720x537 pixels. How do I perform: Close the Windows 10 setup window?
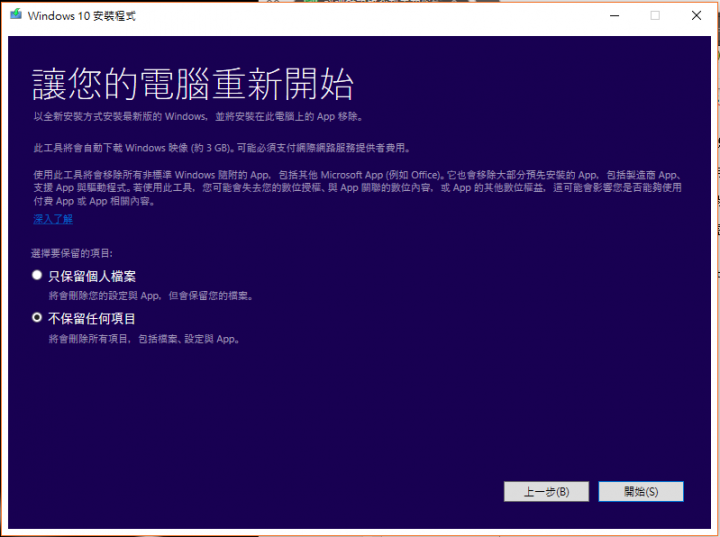point(696,16)
